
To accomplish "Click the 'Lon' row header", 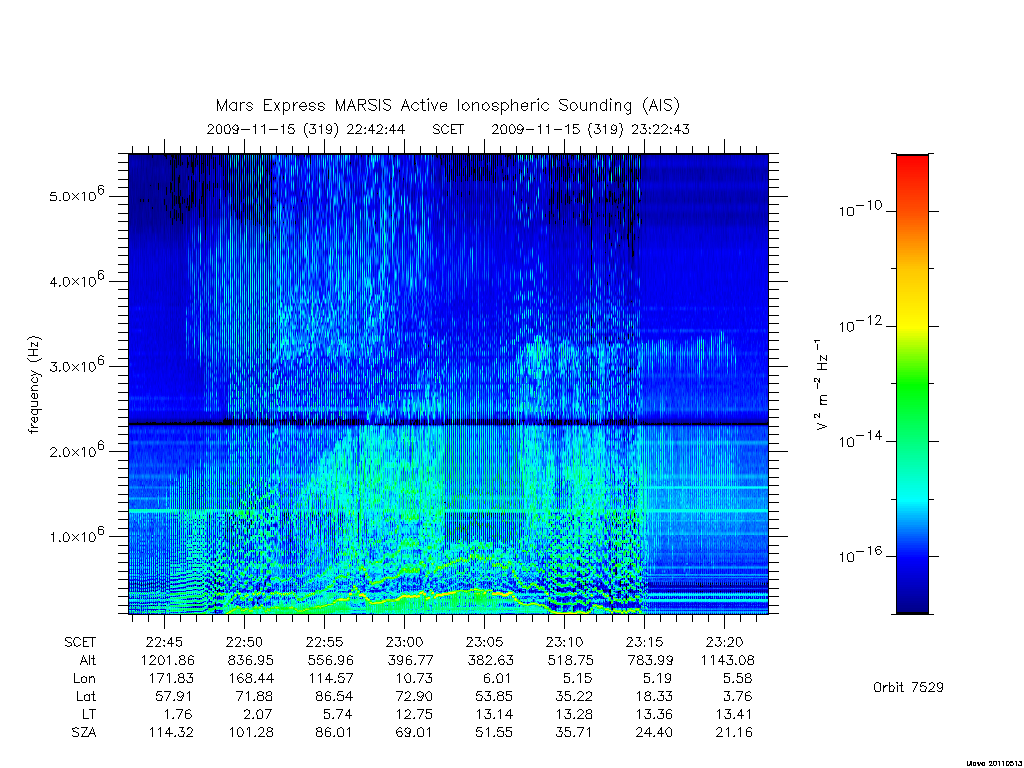I will pos(85,679).
